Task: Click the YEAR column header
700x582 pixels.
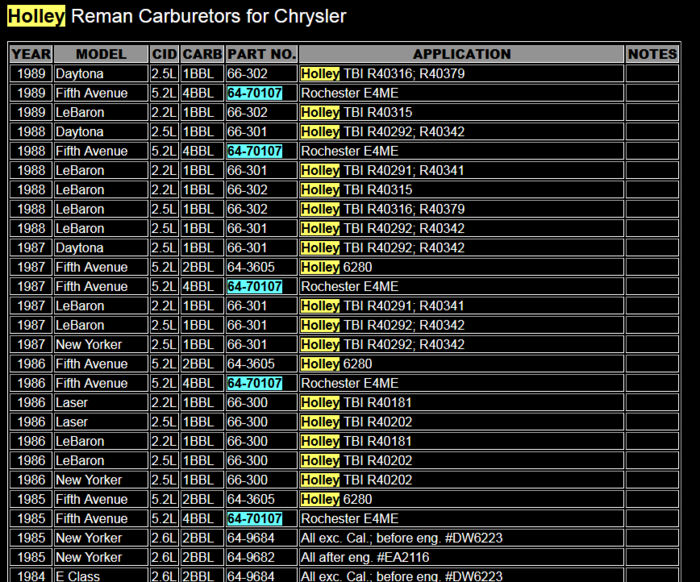Action: (31, 54)
